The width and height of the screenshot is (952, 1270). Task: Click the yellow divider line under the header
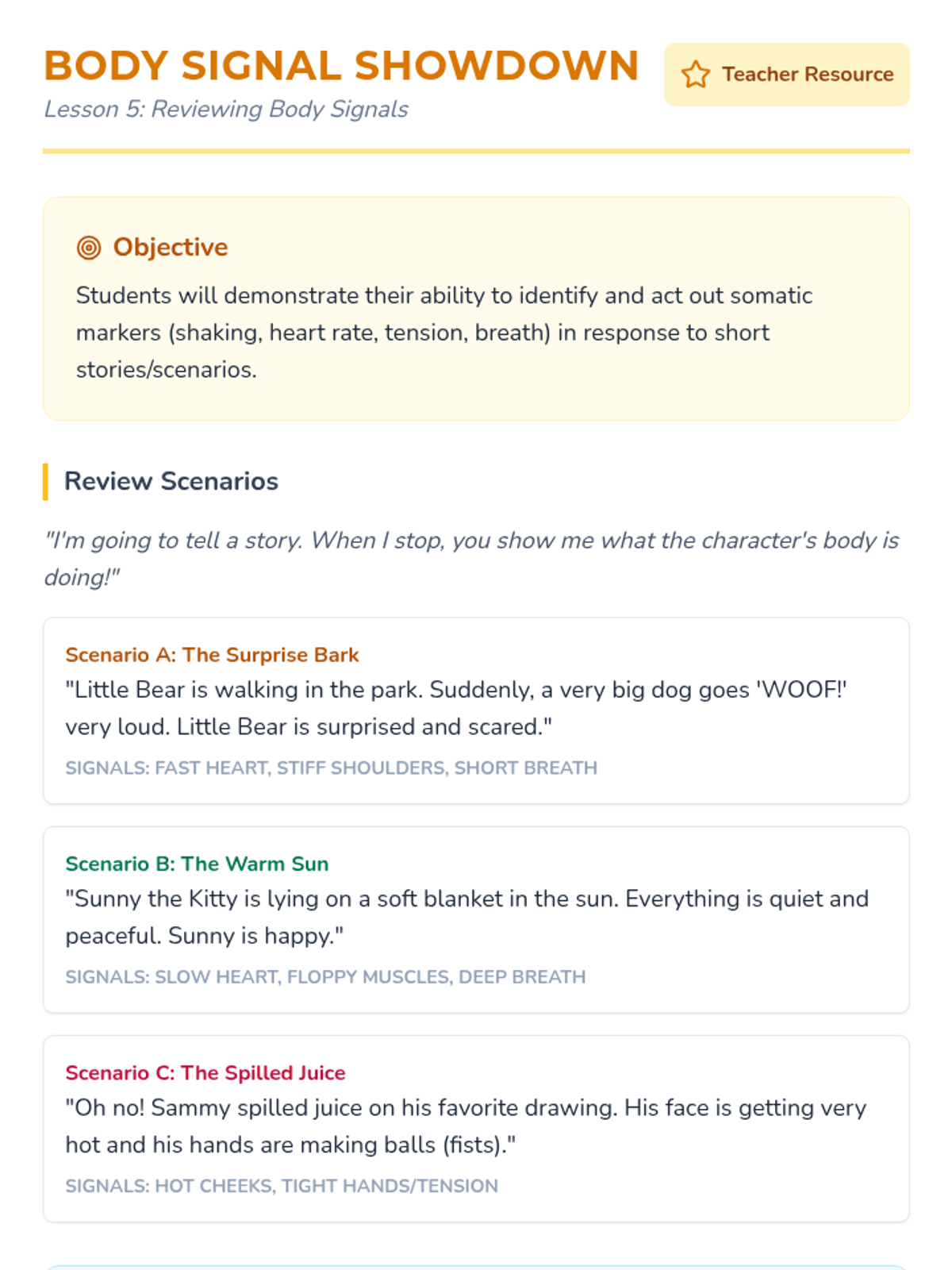click(476, 151)
